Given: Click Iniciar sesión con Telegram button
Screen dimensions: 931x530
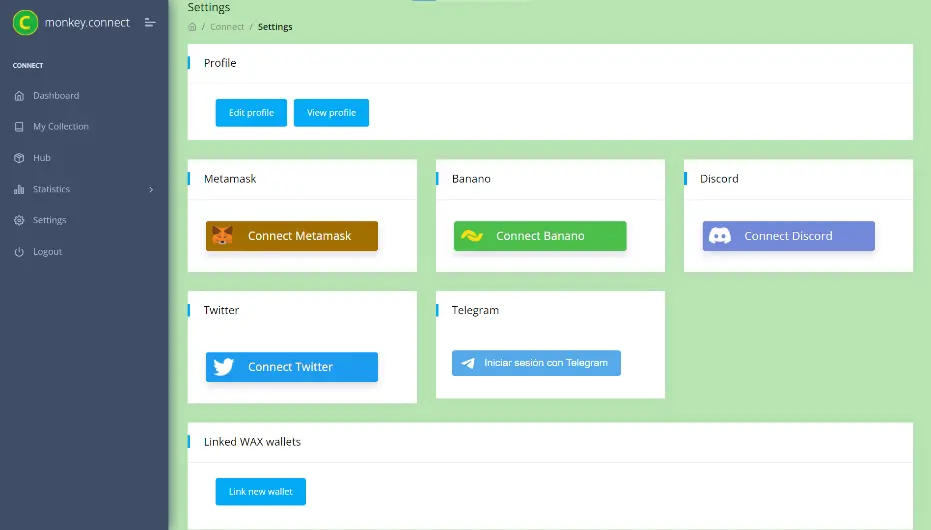Looking at the screenshot, I should pos(536,363).
